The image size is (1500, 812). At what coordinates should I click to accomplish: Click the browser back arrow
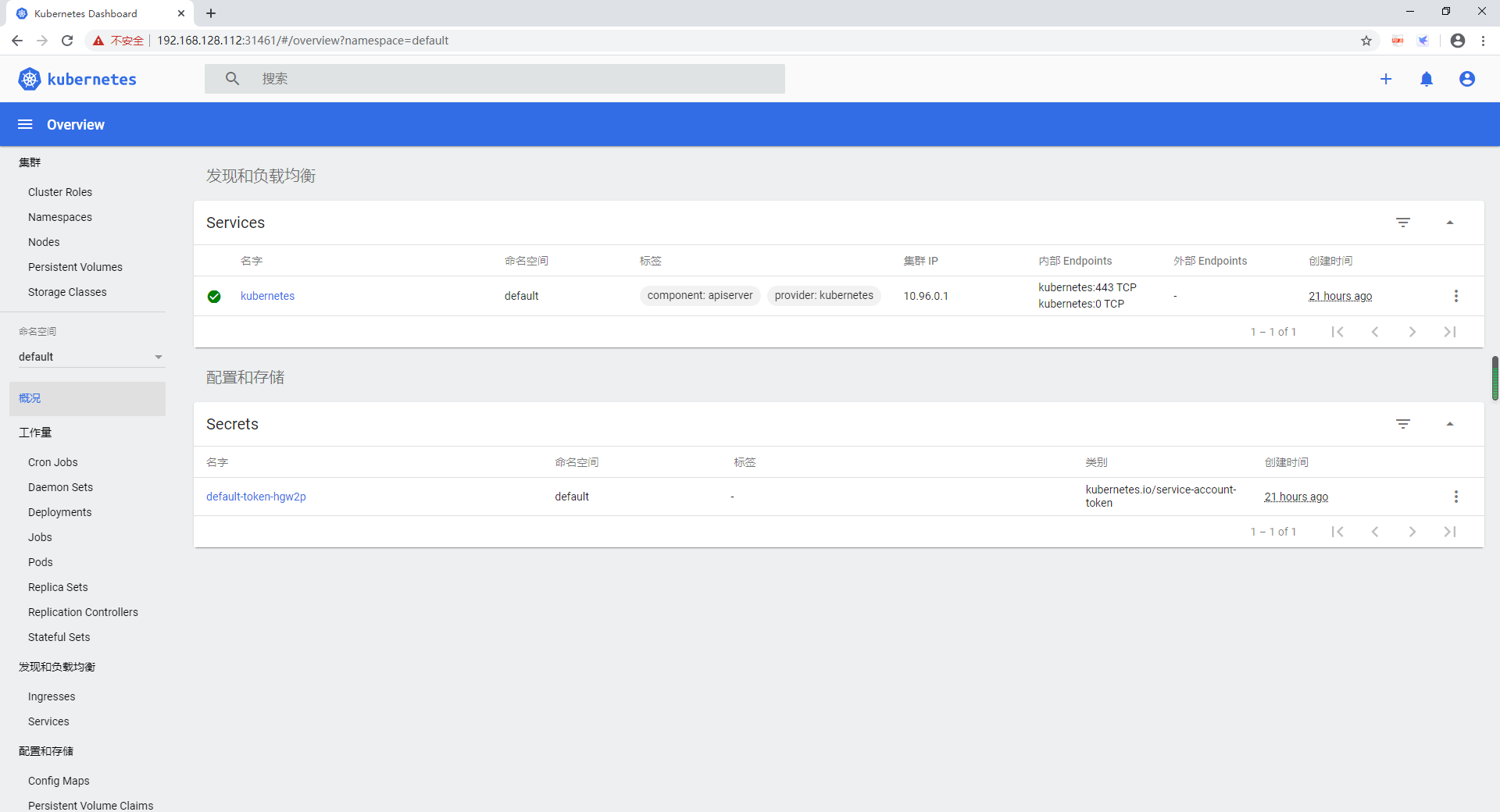[17, 41]
